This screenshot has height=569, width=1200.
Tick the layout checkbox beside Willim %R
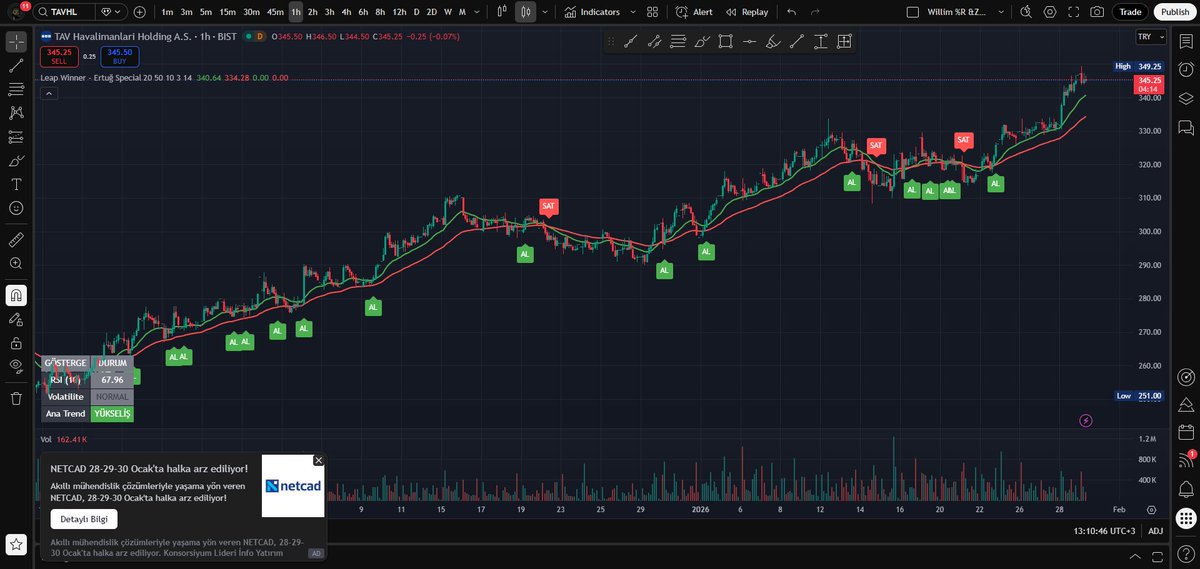(911, 12)
